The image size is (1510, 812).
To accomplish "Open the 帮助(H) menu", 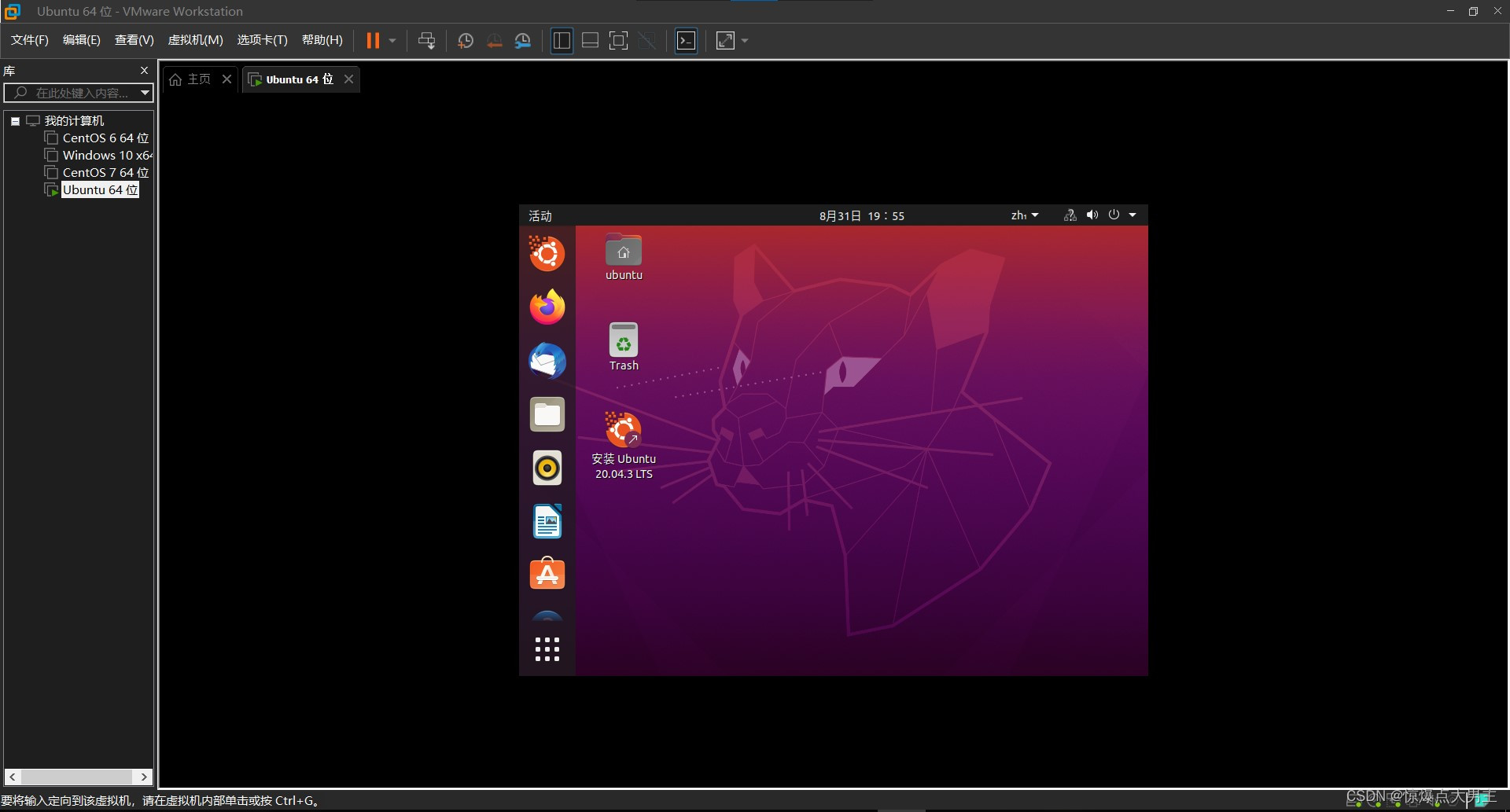I will (x=322, y=40).
